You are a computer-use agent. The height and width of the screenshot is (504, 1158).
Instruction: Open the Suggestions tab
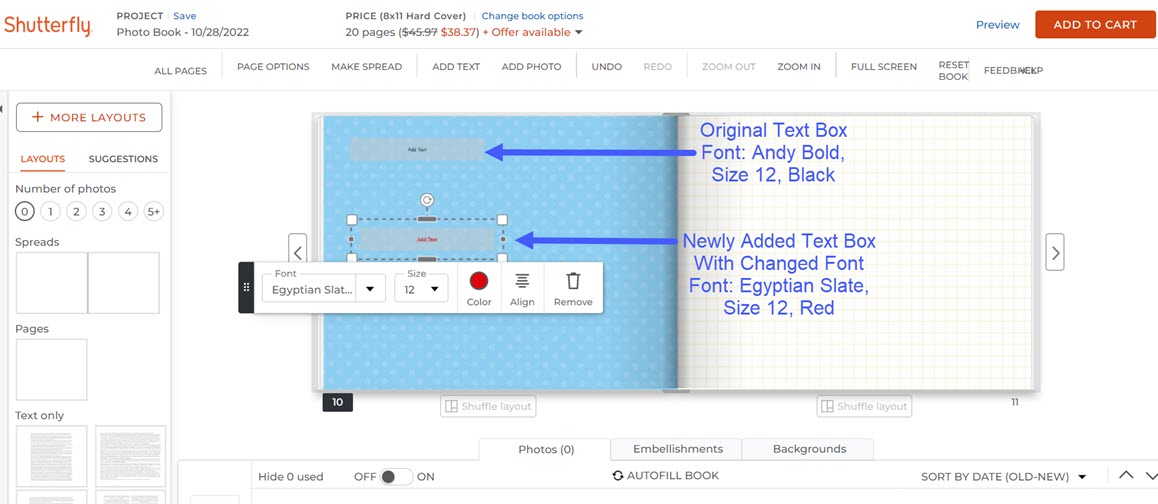(123, 159)
